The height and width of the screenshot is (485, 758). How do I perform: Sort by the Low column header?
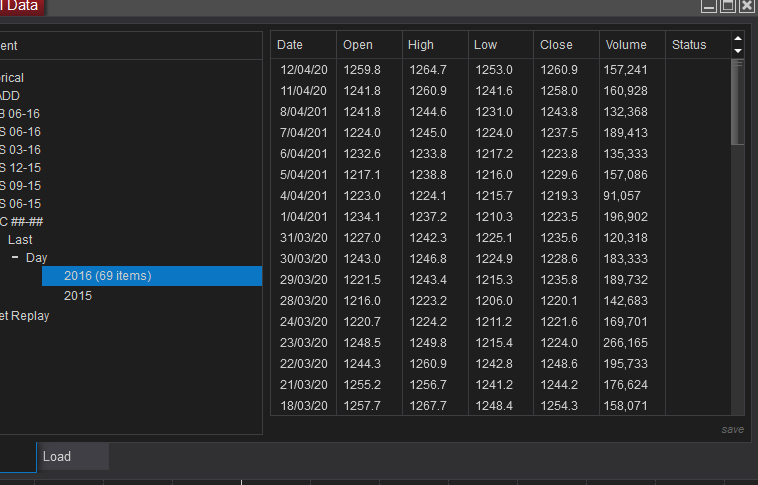[485, 45]
